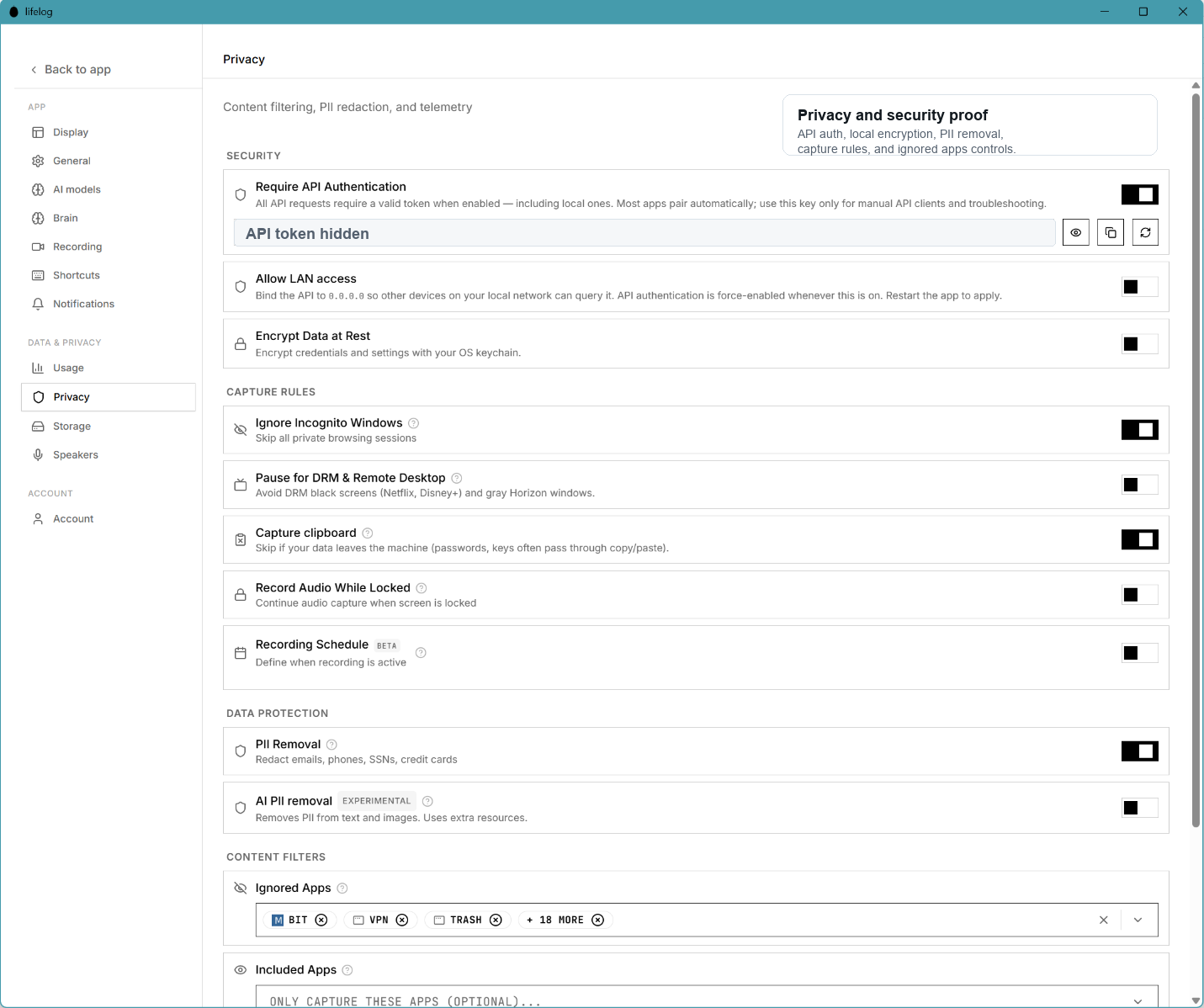This screenshot has height=1008, width=1204.
Task: Click scrollbar down arrow
Action: click(1196, 1001)
